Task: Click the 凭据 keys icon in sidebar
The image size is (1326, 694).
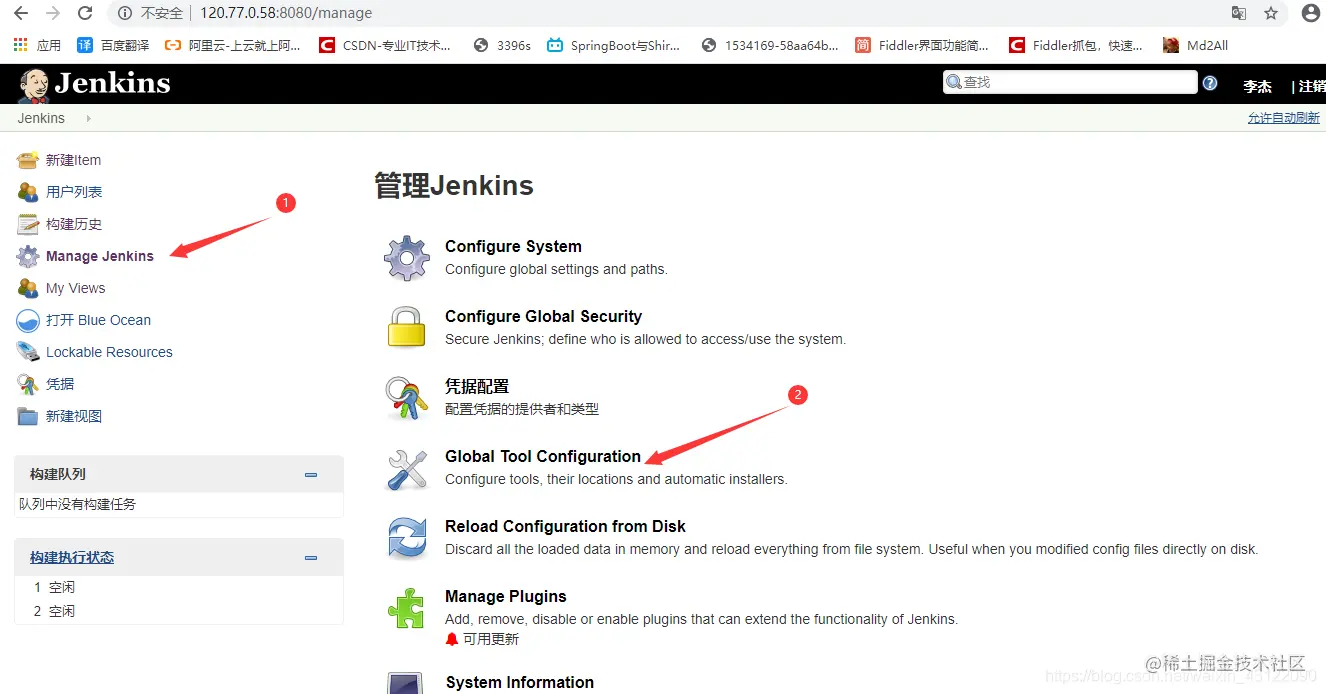Action: (28, 384)
